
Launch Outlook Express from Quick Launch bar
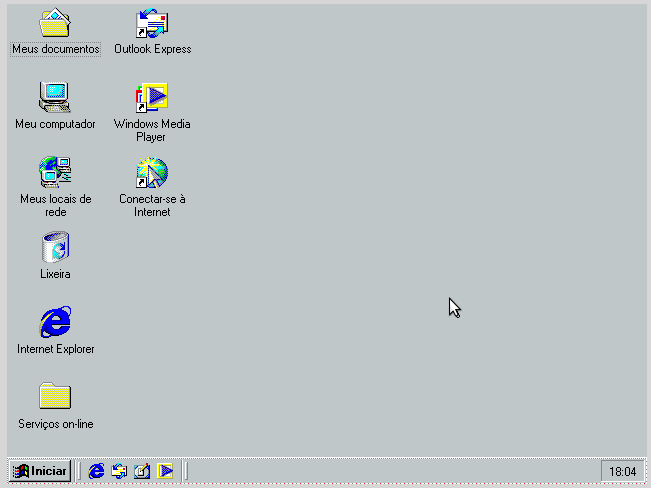point(119,471)
